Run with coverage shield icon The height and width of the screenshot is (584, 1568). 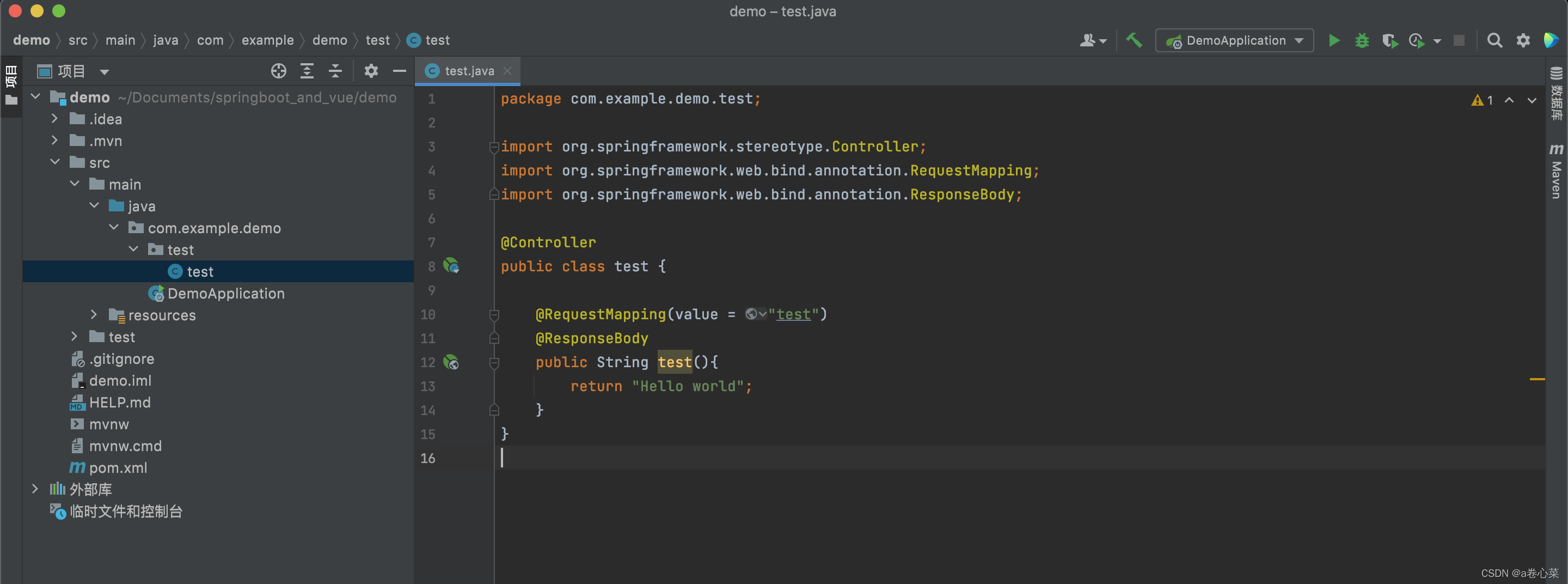tap(1389, 41)
